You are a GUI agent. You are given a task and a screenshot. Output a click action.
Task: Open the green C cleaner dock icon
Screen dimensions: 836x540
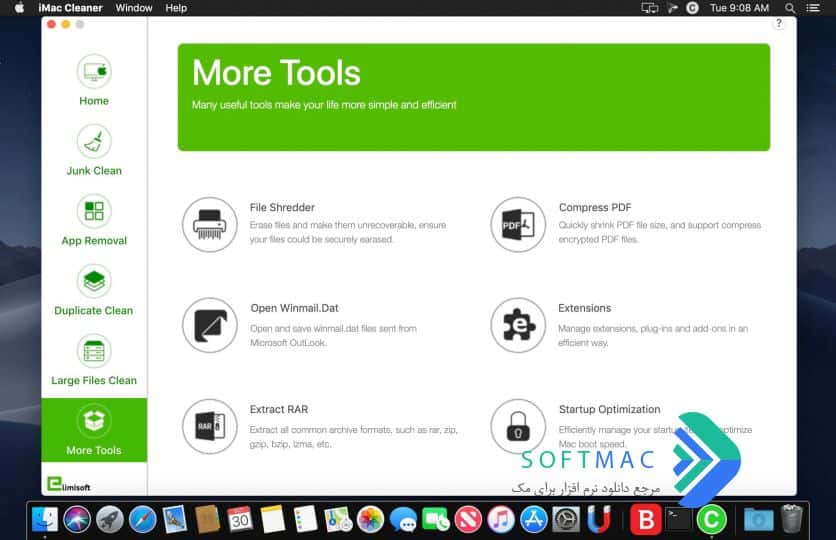pos(711,519)
